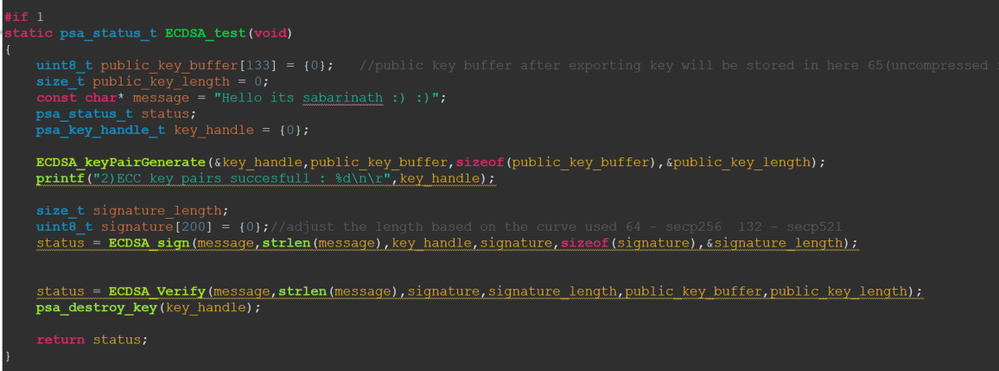Click the comment about secp256 and secp521

click(561, 227)
